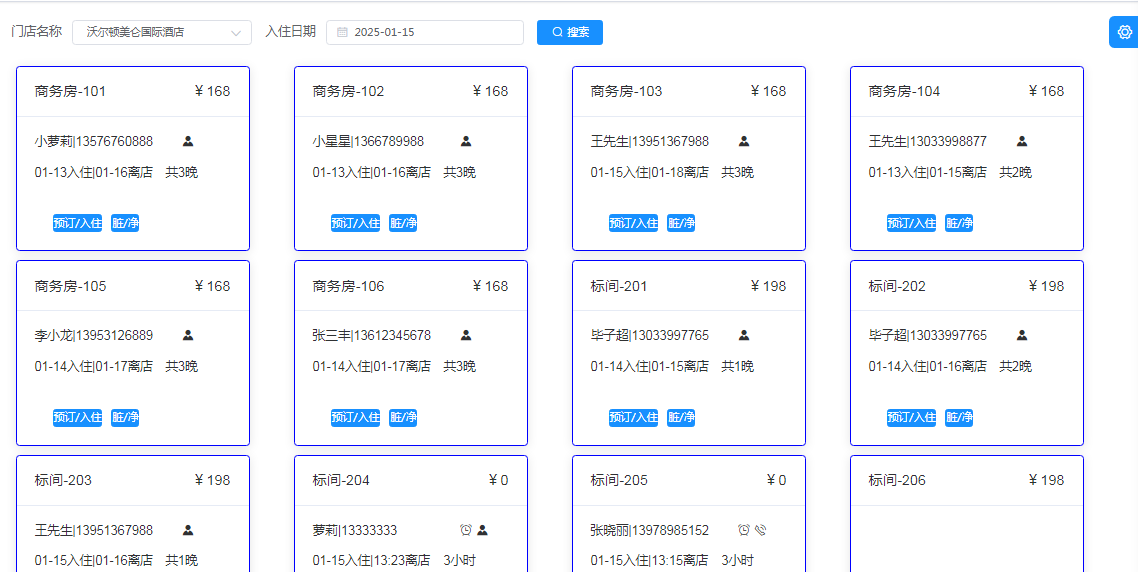This screenshot has height=572, width=1138.
Task: Expand the store selector chevron arrow
Action: pos(237,32)
